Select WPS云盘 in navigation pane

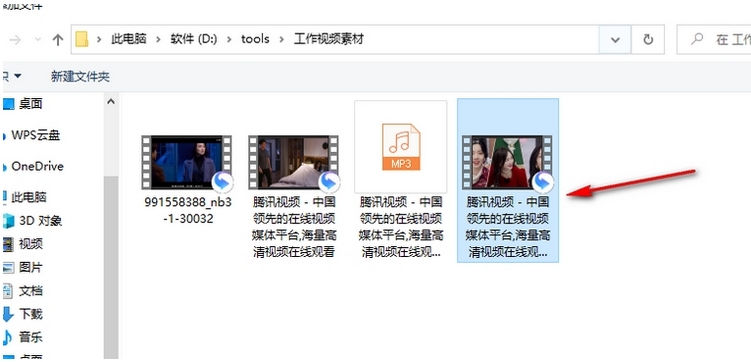(36, 136)
